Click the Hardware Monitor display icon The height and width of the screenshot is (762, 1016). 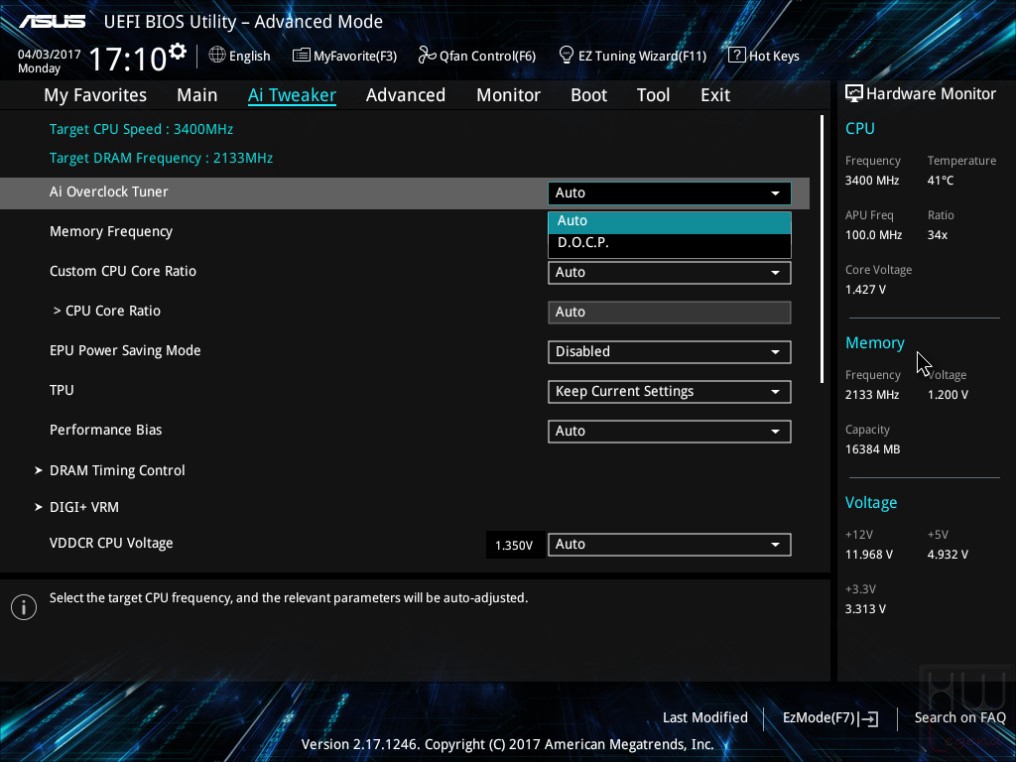[x=853, y=94]
